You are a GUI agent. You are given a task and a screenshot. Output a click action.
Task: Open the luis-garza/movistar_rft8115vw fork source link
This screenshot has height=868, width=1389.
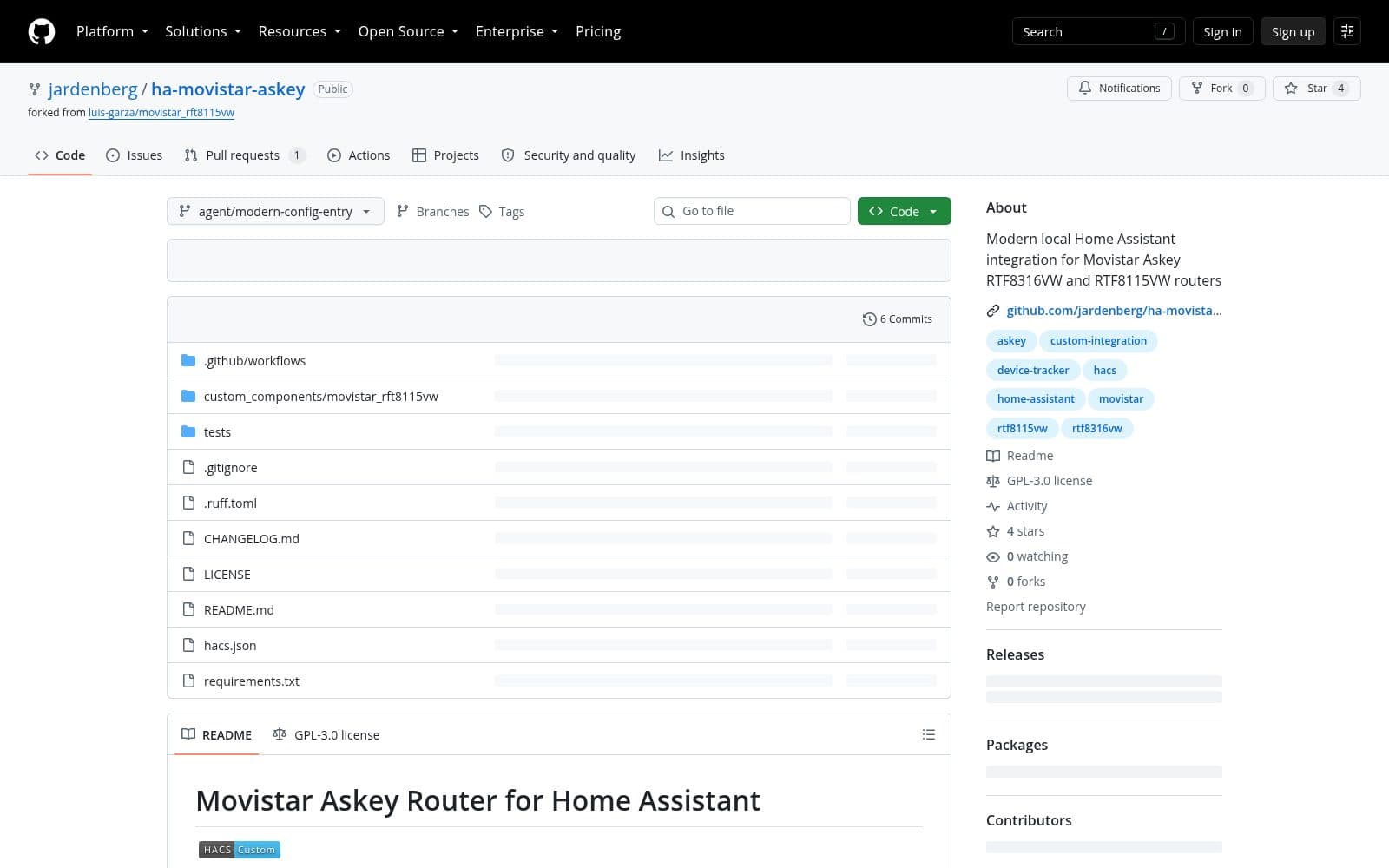click(161, 113)
